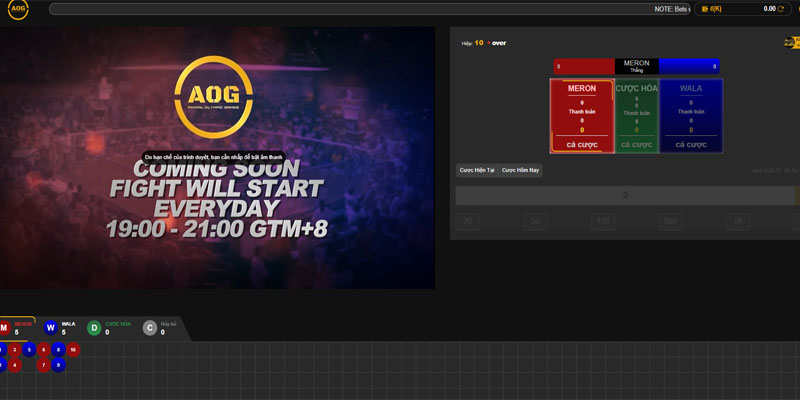This screenshot has width=800, height=400.
Task: Click the red bead numbered 3
Action: click(x=14, y=350)
